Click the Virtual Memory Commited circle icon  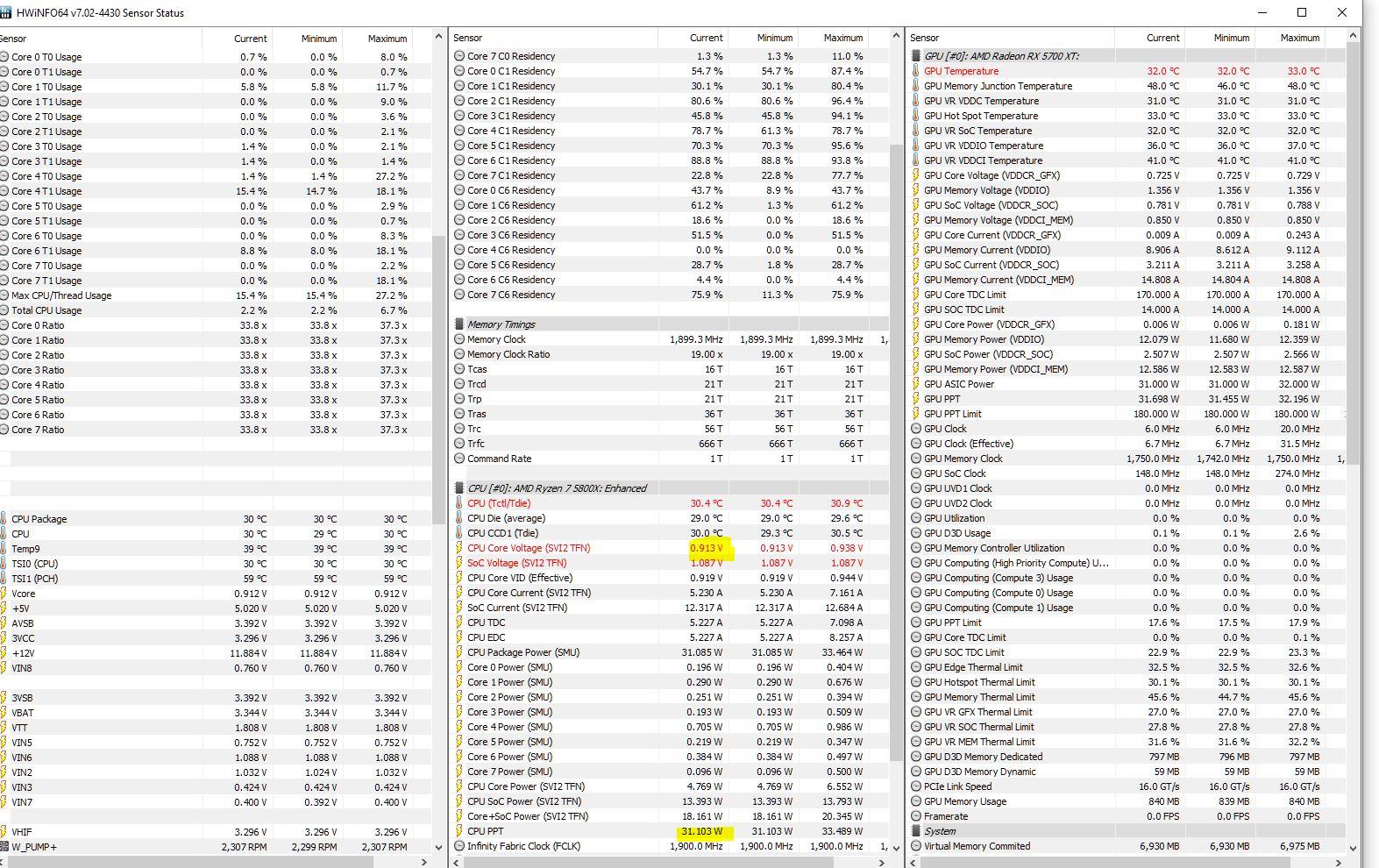916,846
